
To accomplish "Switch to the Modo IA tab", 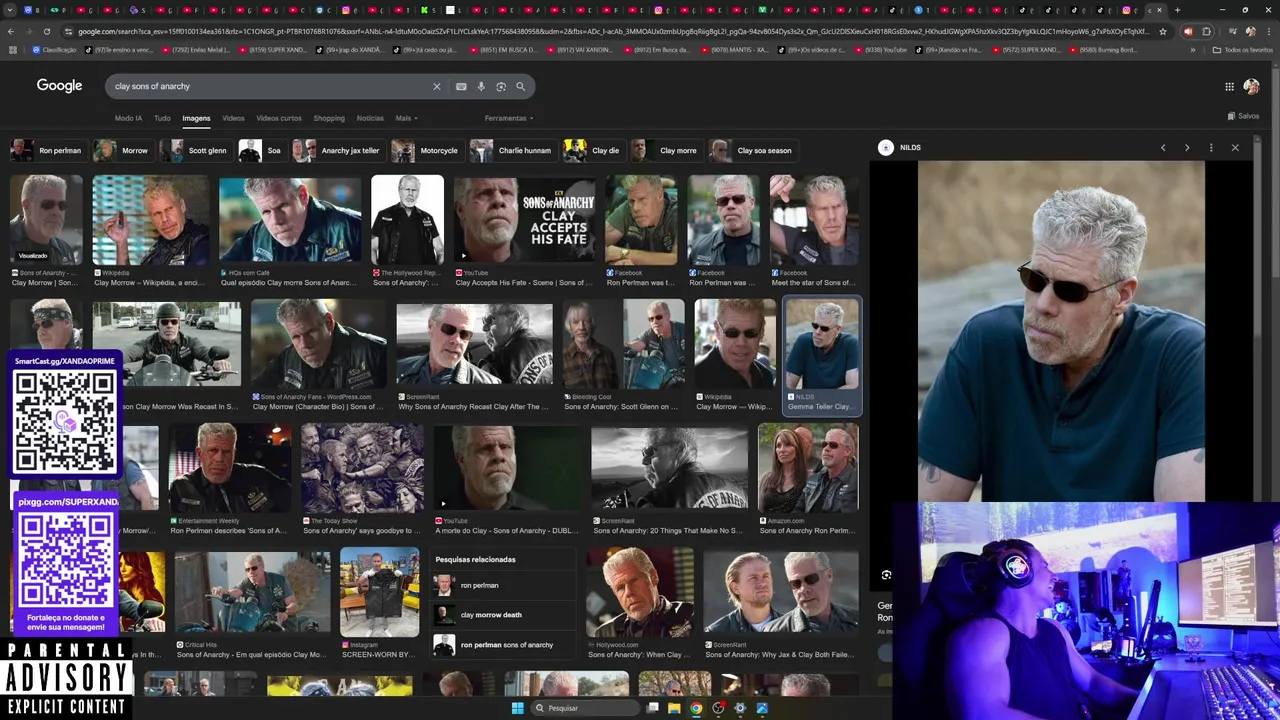I will point(128,118).
